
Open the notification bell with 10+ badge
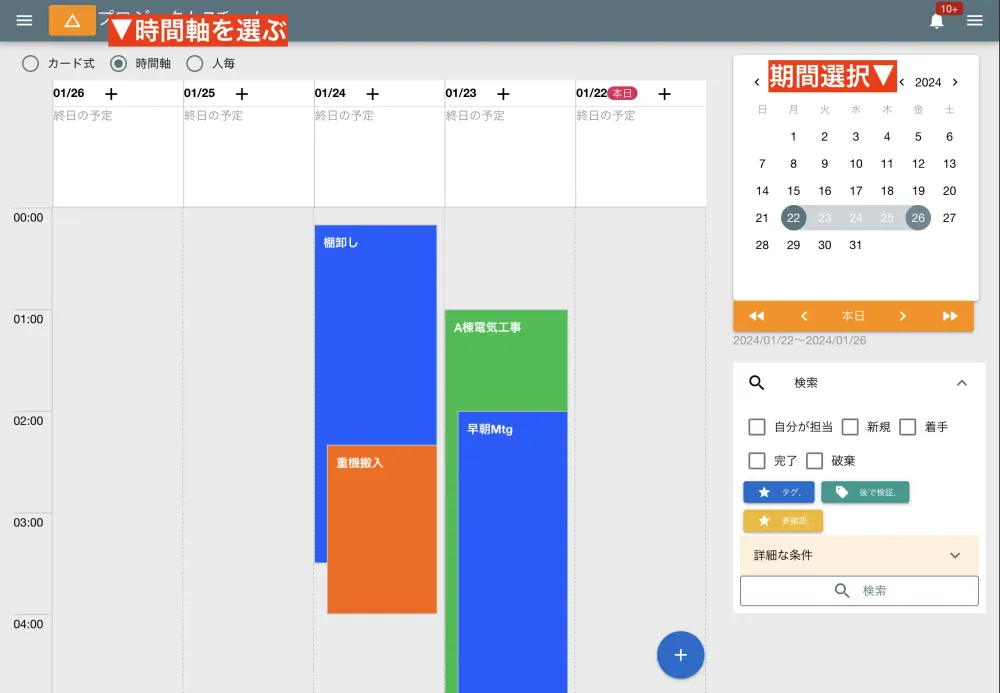[937, 20]
